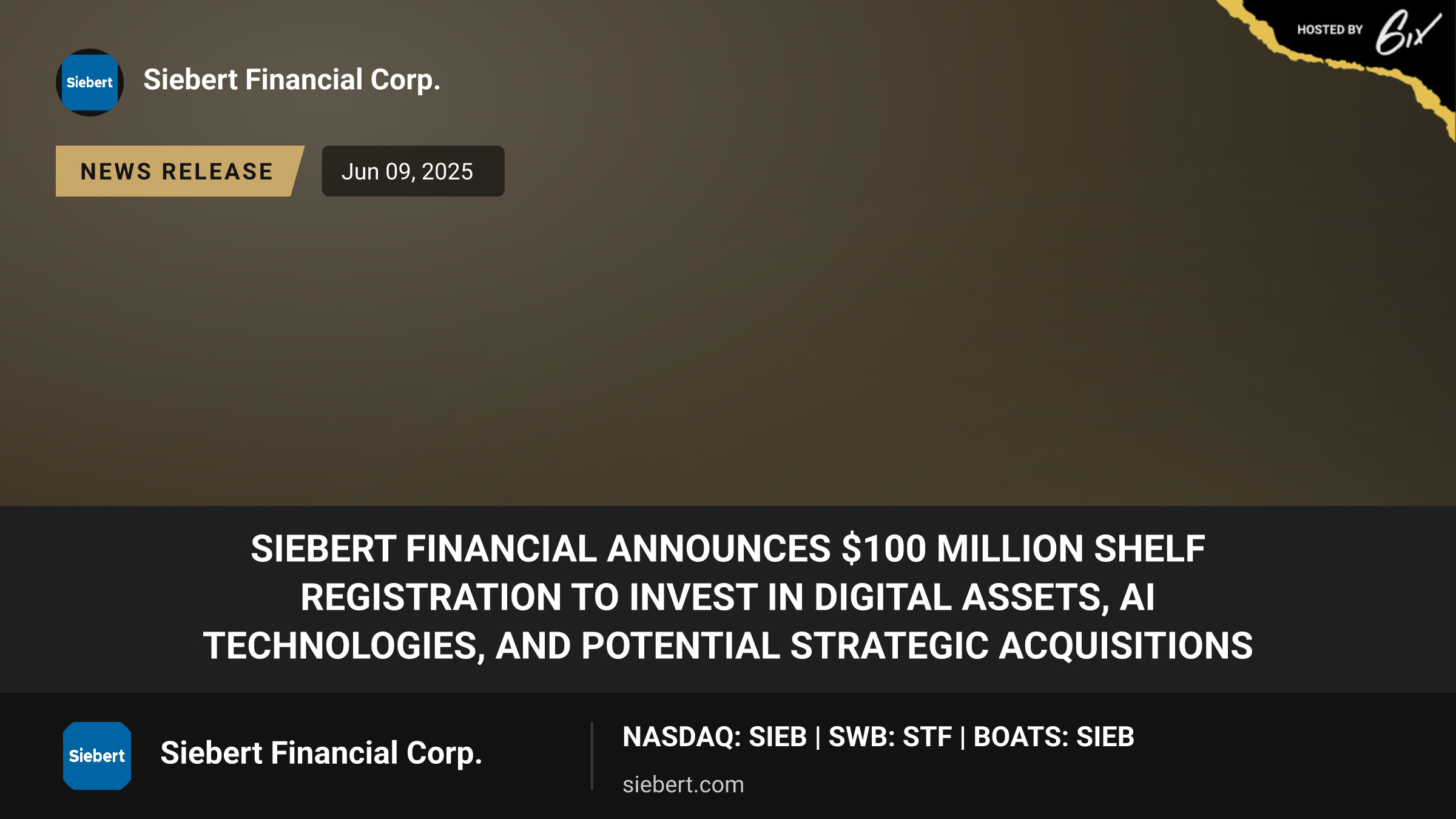Open the 6ix host logo

[x=1407, y=32]
